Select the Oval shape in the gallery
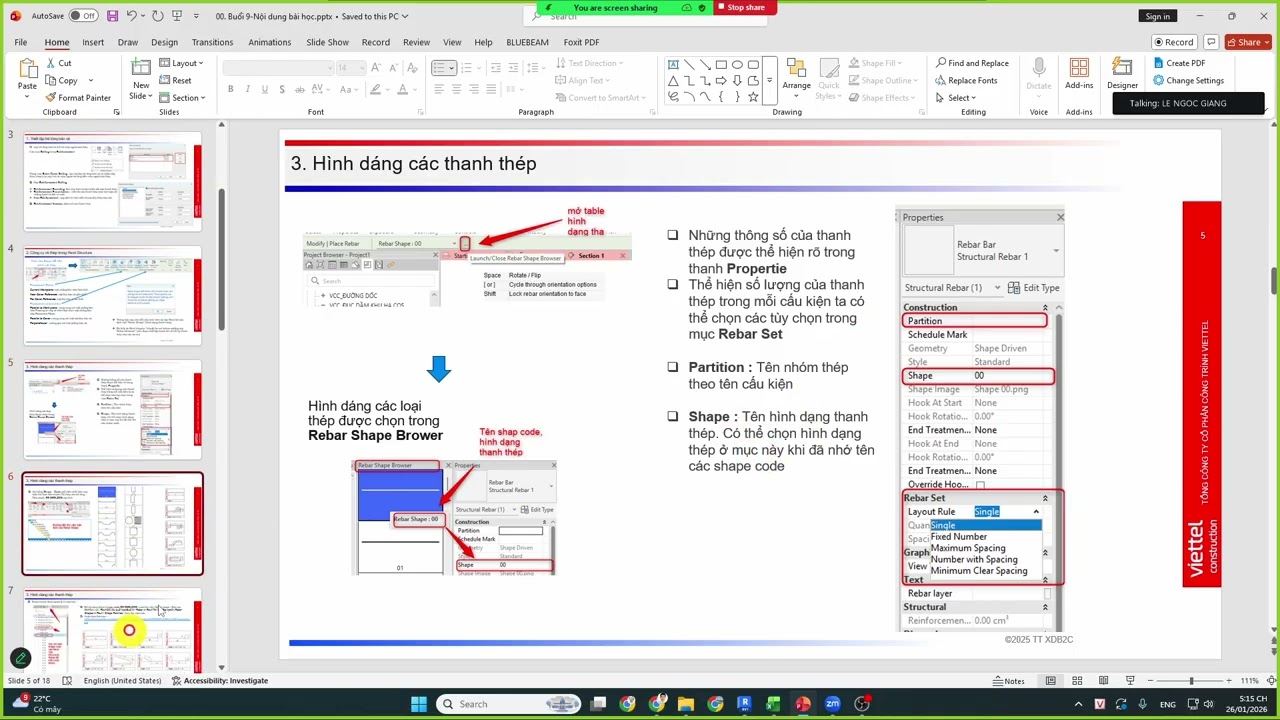Image resolution: width=1280 pixels, height=720 pixels. pos(737,64)
